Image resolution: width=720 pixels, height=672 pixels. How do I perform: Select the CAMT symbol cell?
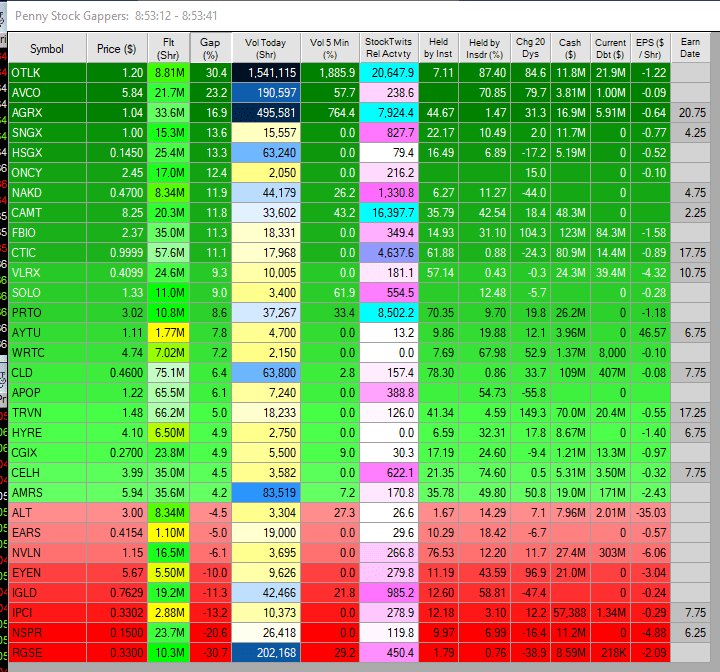tap(47, 213)
